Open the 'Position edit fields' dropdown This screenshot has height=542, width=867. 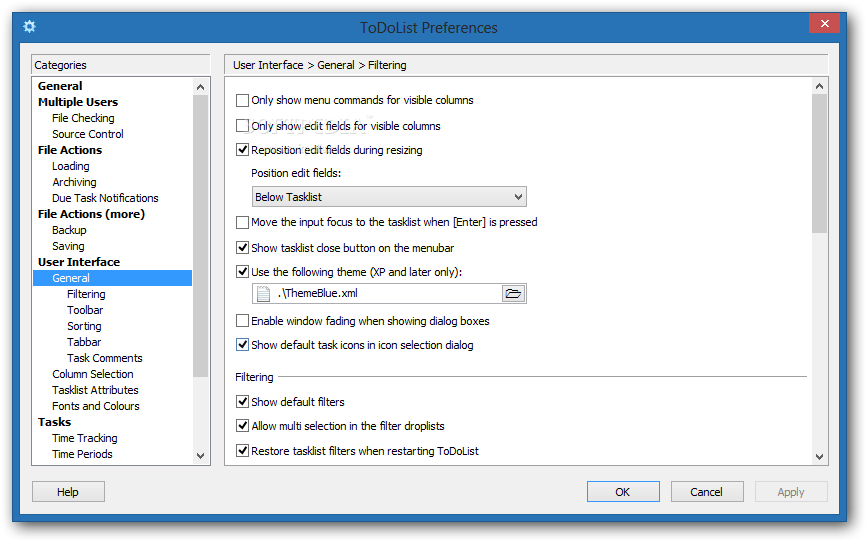click(x=389, y=197)
